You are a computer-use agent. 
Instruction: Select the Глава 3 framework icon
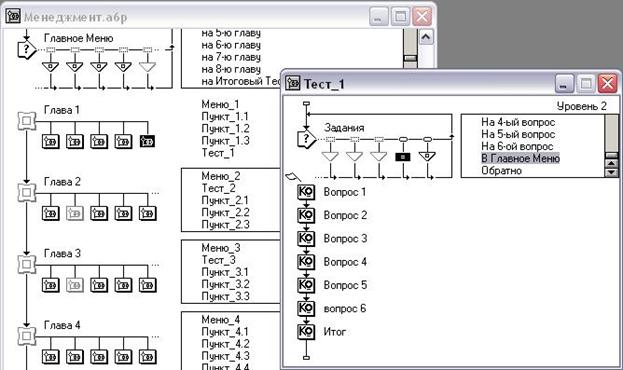pos(27,264)
